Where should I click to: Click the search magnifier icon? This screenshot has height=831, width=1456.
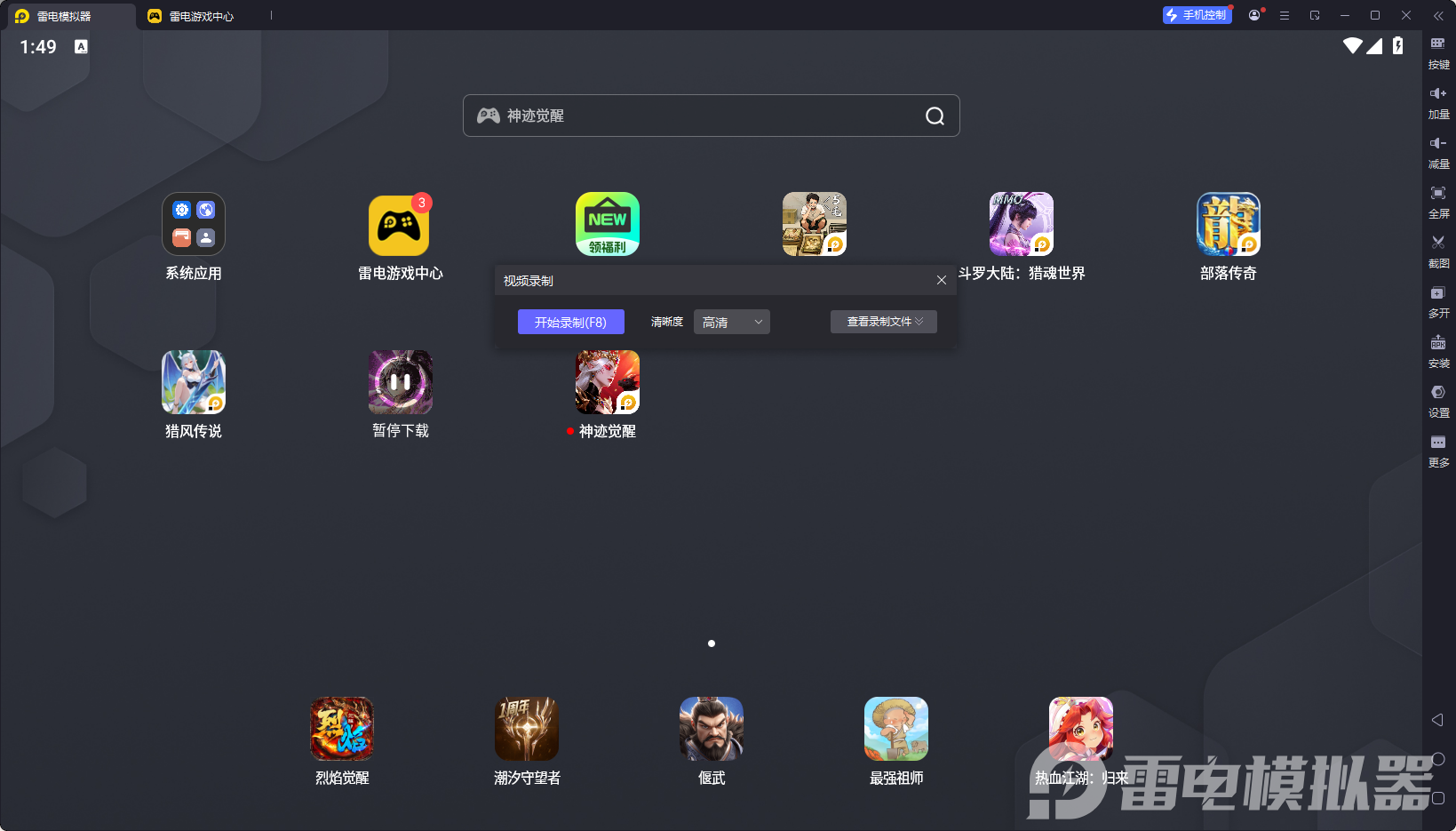pos(935,116)
